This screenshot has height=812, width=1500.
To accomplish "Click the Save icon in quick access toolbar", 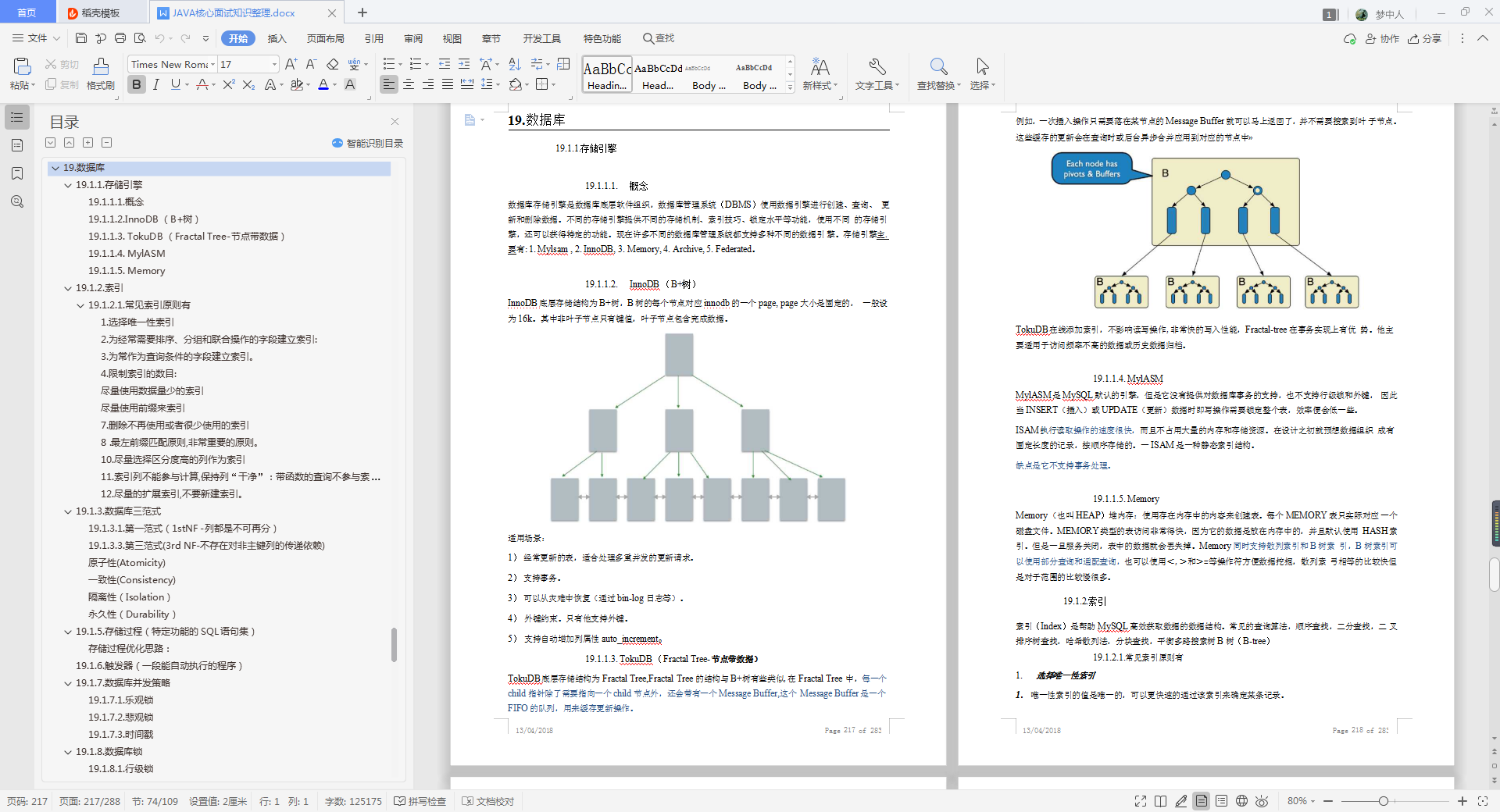I will [x=81, y=38].
